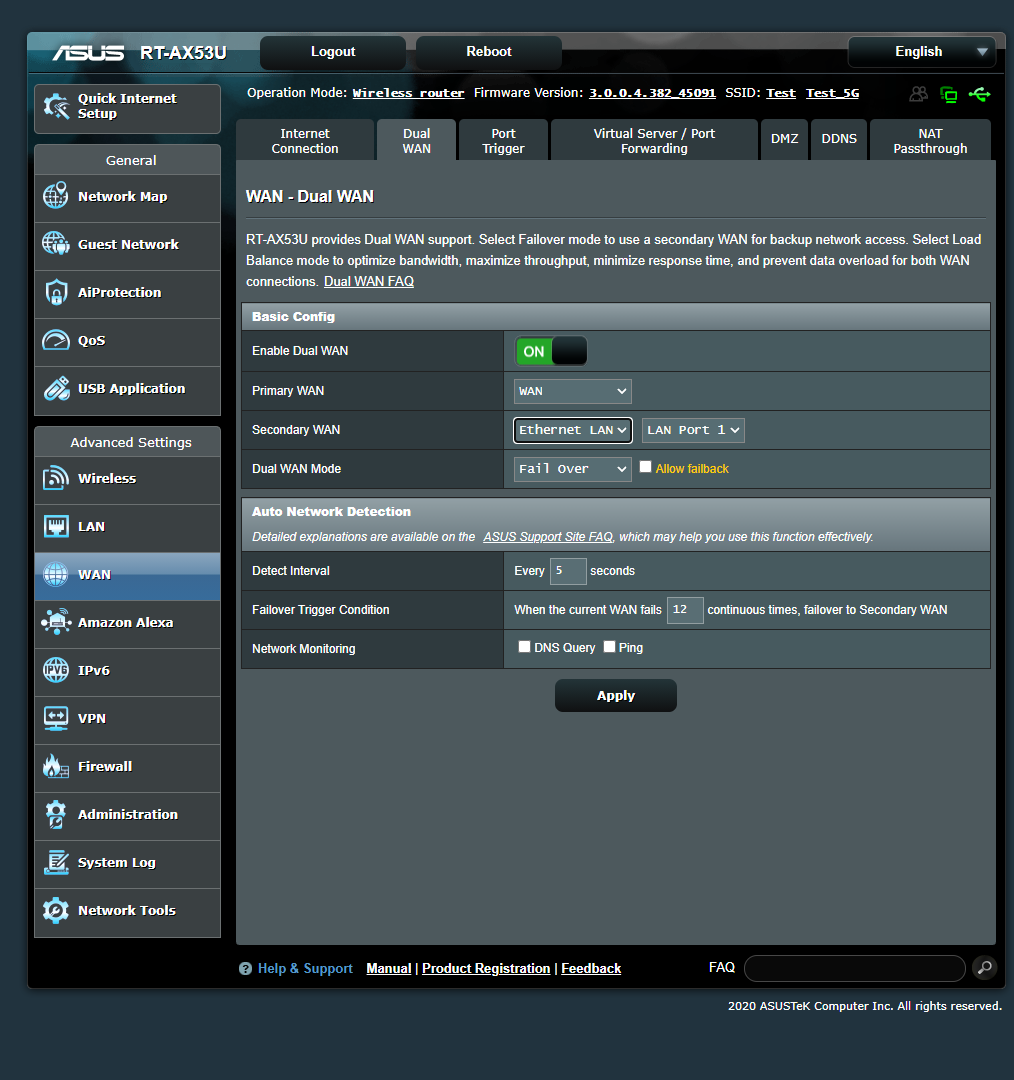
Task: Select the AiProtection shield icon
Action: [x=57, y=293]
